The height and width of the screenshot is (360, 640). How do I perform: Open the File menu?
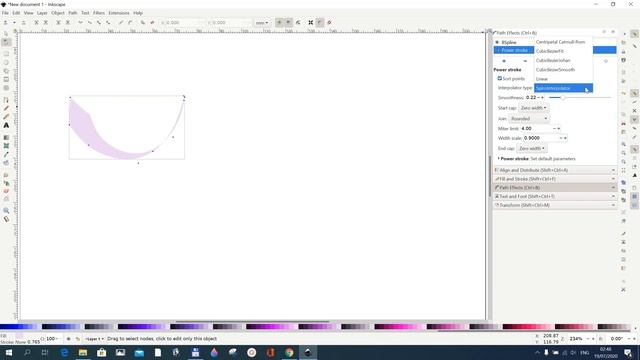(5, 13)
